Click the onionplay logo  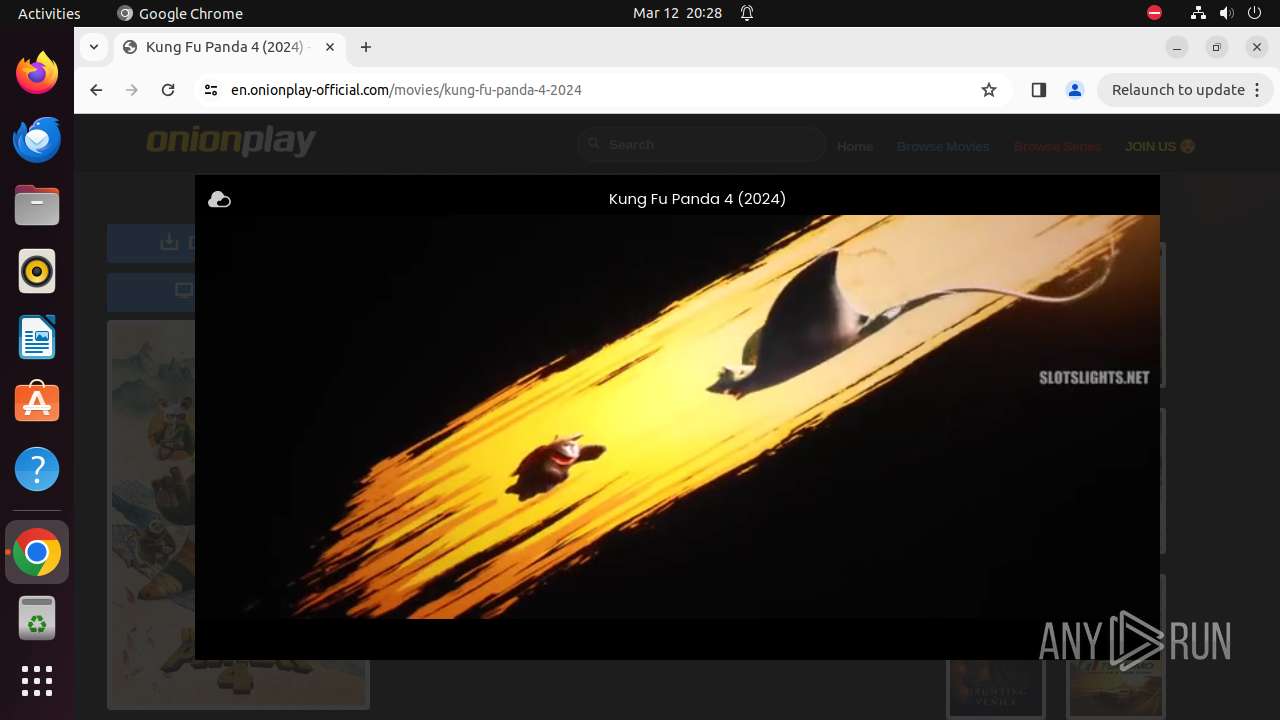231,142
